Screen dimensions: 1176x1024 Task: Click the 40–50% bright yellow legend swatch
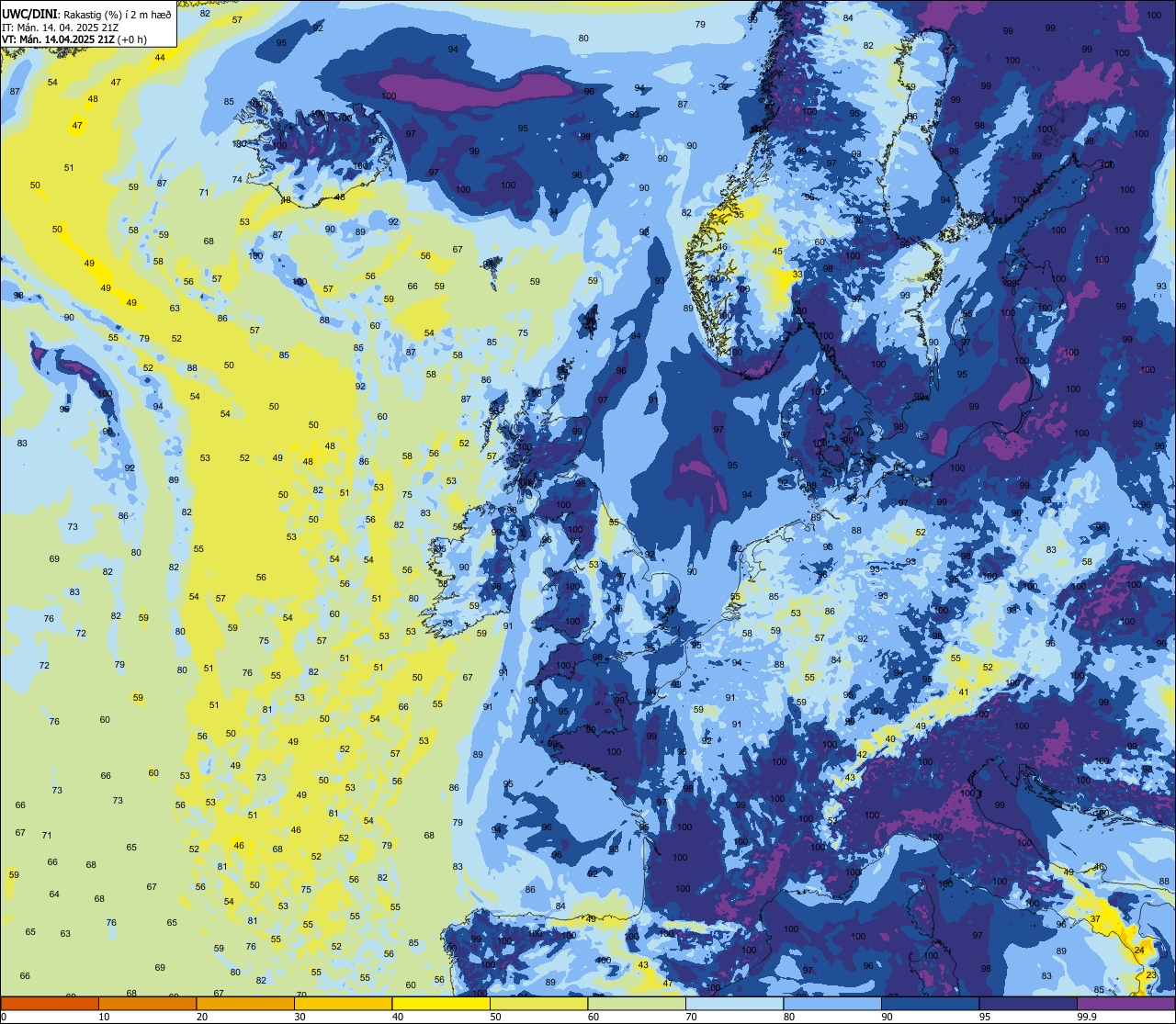point(441,1003)
